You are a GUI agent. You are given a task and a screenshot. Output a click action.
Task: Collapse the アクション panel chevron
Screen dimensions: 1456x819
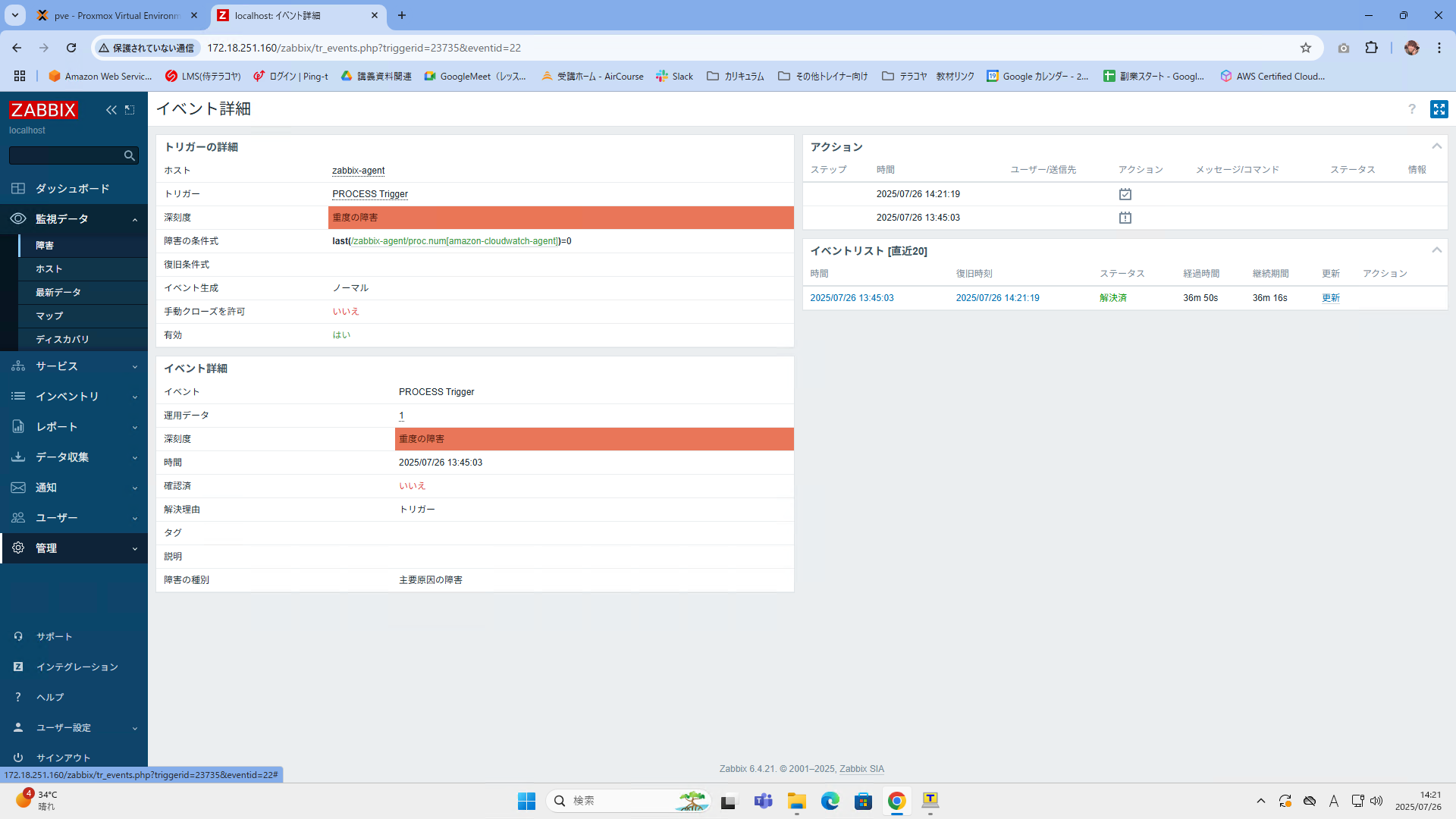1436,146
